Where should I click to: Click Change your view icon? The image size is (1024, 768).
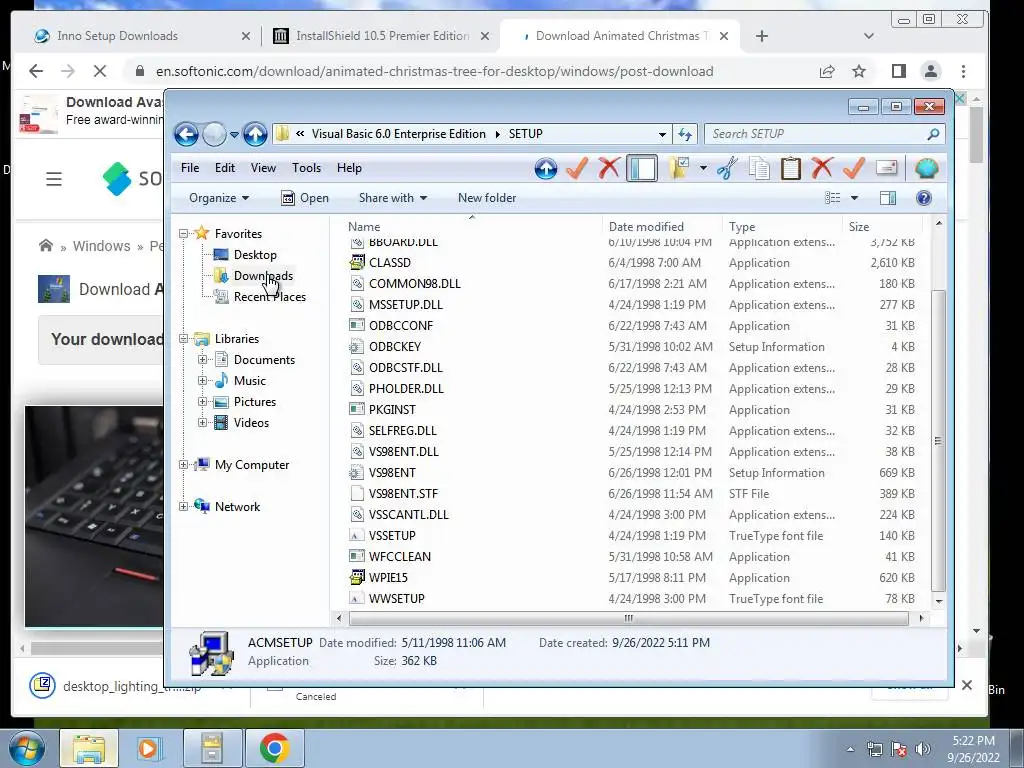[x=833, y=198]
